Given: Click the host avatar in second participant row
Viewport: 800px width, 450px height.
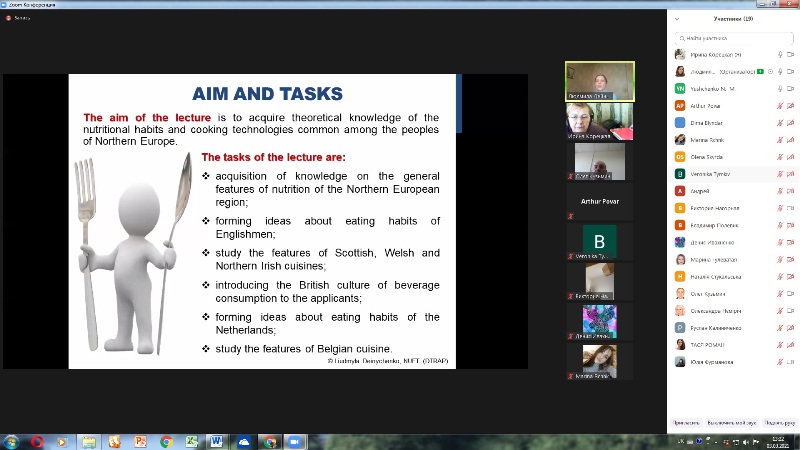Looking at the screenshot, I should point(680,71).
